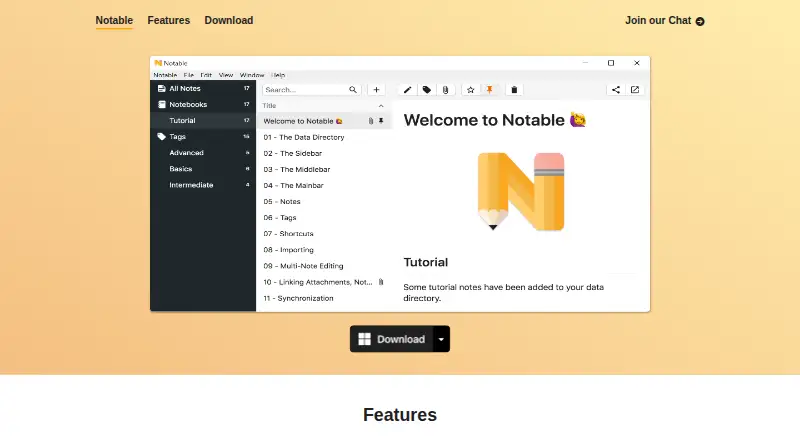Image resolution: width=800 pixels, height=440 pixels.
Task: Open note in new window icon
Action: point(635,90)
